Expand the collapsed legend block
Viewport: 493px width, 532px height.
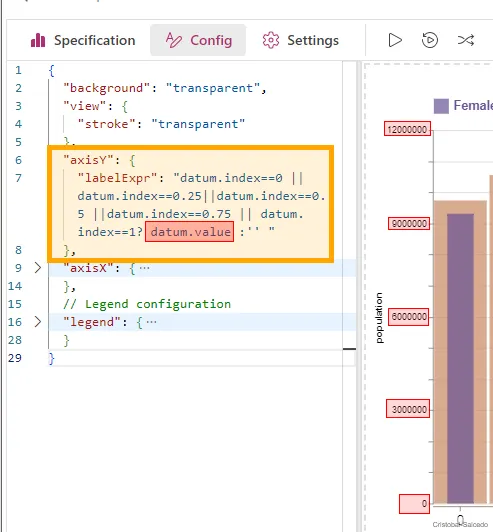pyautogui.click(x=38, y=322)
